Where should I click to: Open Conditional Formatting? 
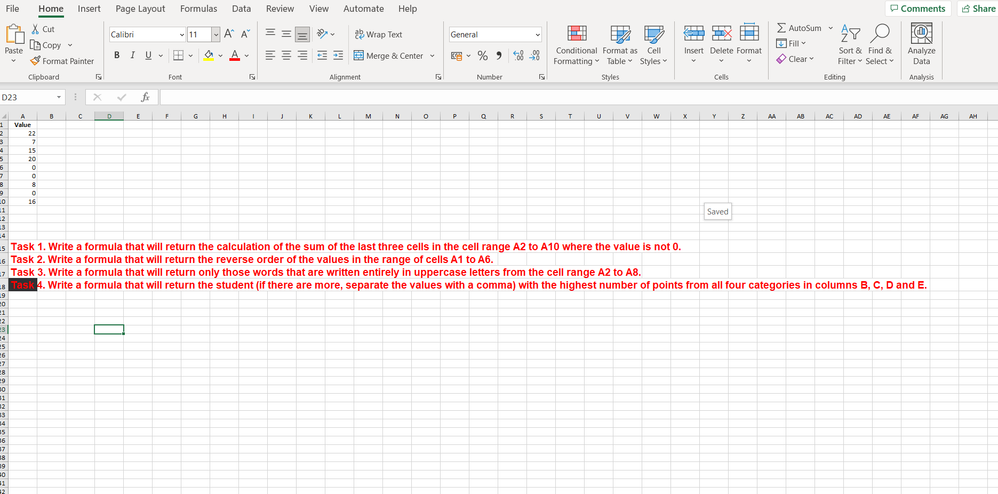(x=576, y=46)
